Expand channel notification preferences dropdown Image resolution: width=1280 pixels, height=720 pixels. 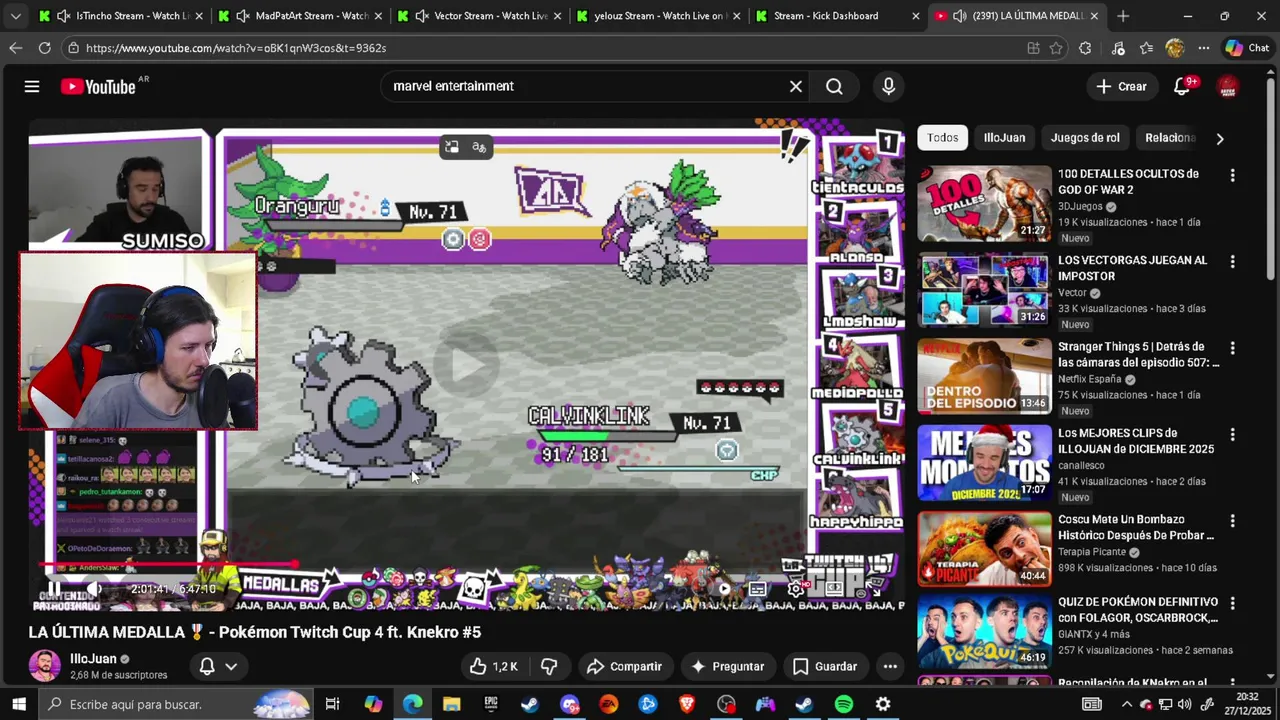pyautogui.click(x=231, y=666)
